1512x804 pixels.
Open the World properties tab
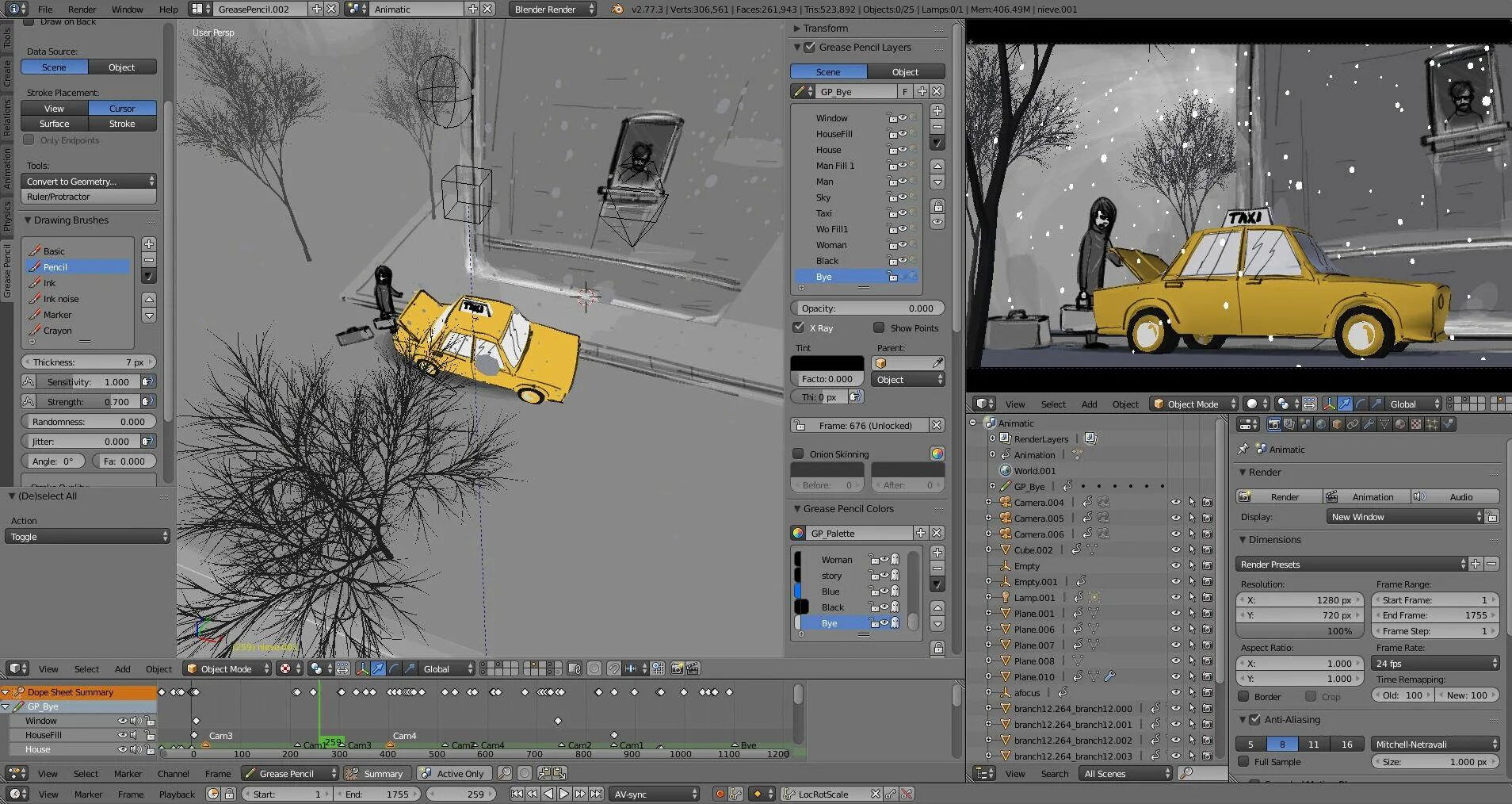click(1321, 424)
